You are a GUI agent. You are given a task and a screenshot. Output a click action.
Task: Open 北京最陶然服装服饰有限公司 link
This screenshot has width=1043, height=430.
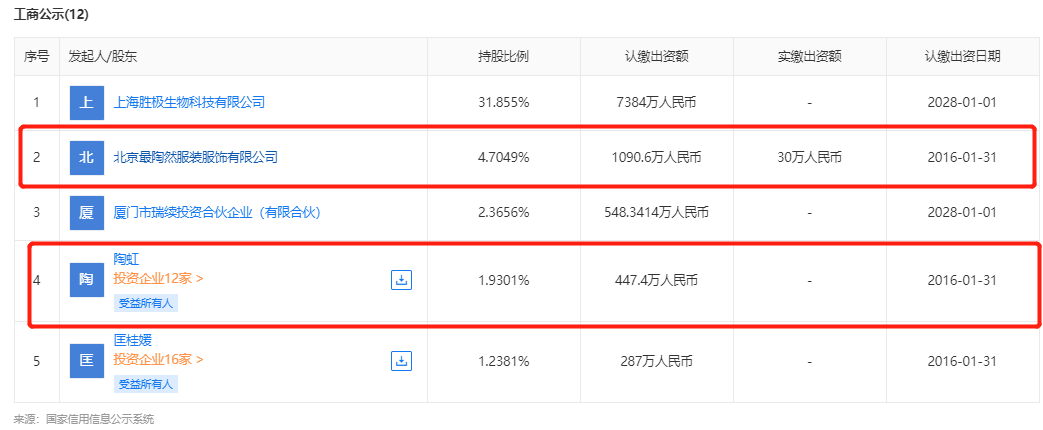pyautogui.click(x=196, y=158)
